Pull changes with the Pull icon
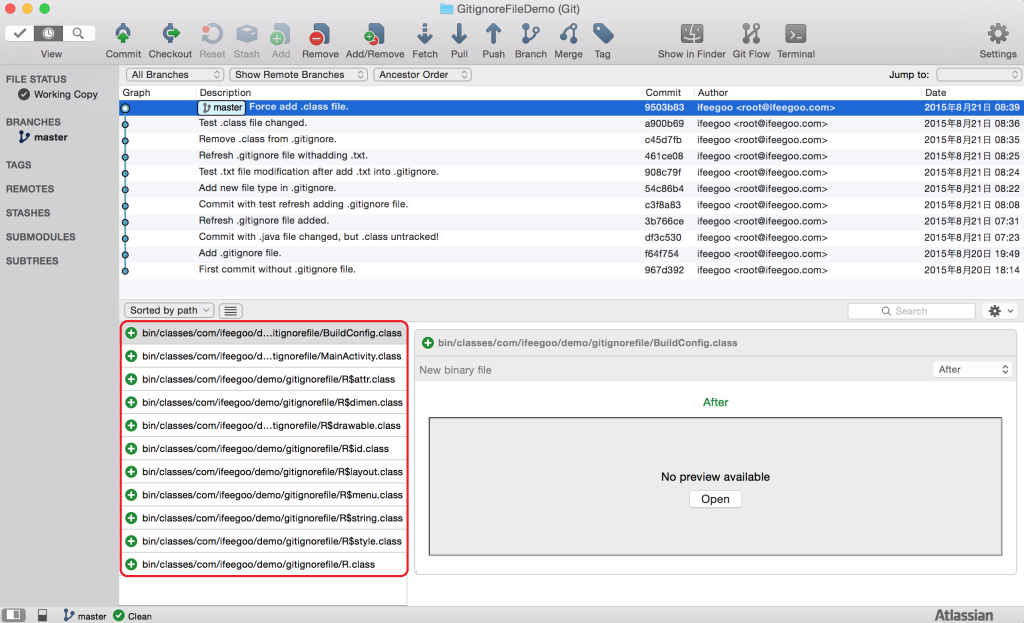The width and height of the screenshot is (1024, 623). [459, 34]
